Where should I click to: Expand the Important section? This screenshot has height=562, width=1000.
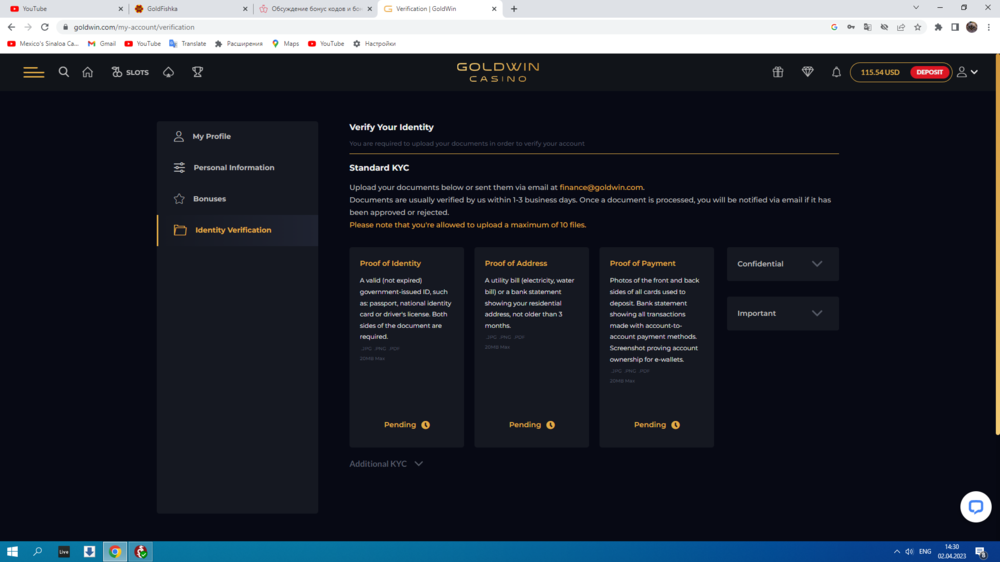point(782,313)
